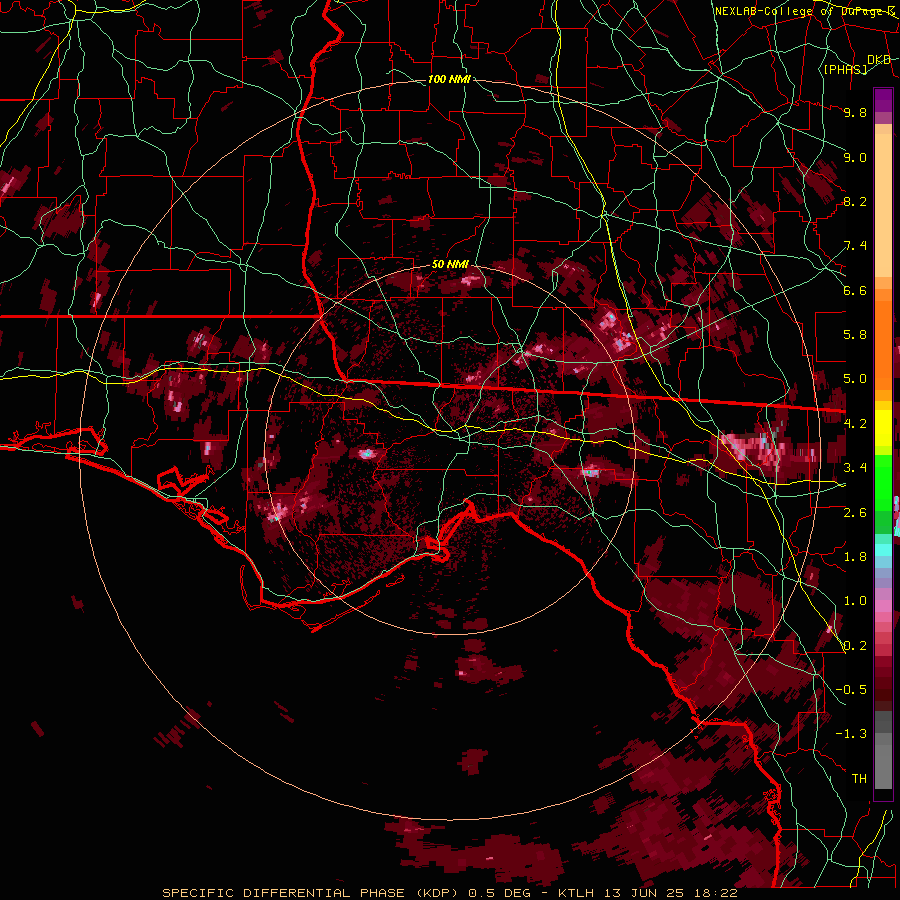Click the 6.6 value on the scale
Screen dimensions: 900x900
point(855,290)
